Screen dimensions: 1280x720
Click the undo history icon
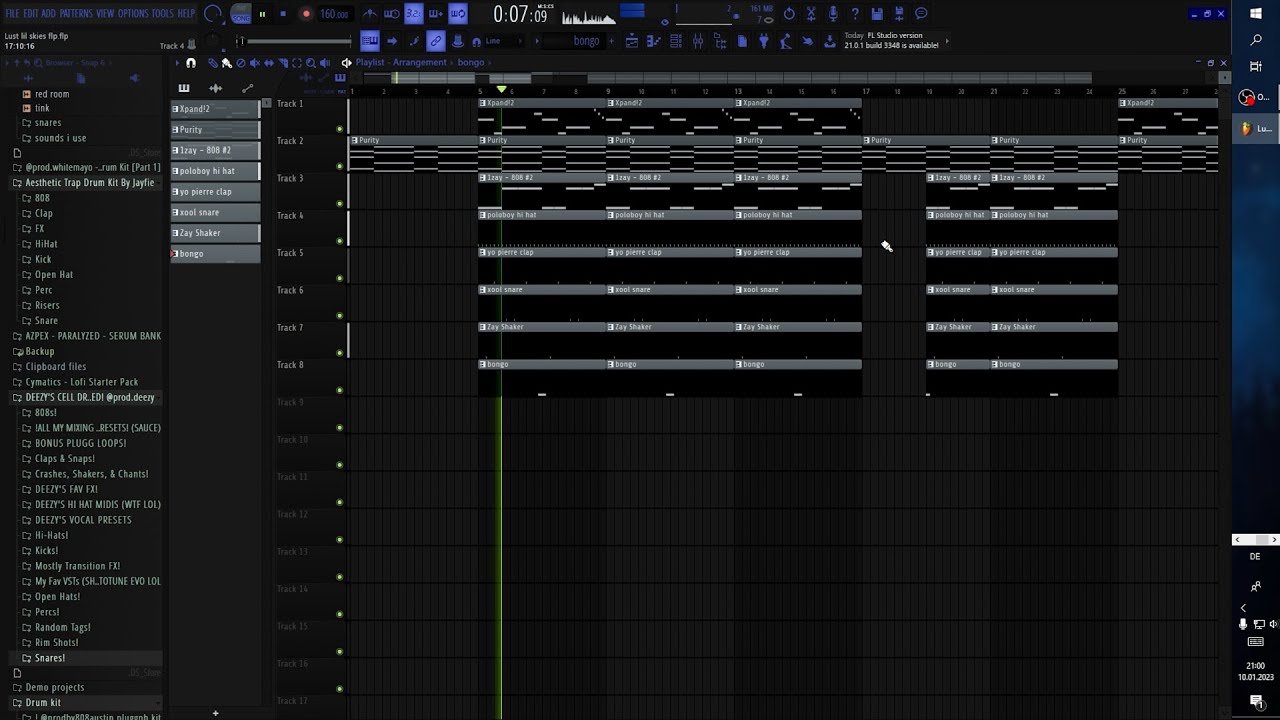(789, 14)
